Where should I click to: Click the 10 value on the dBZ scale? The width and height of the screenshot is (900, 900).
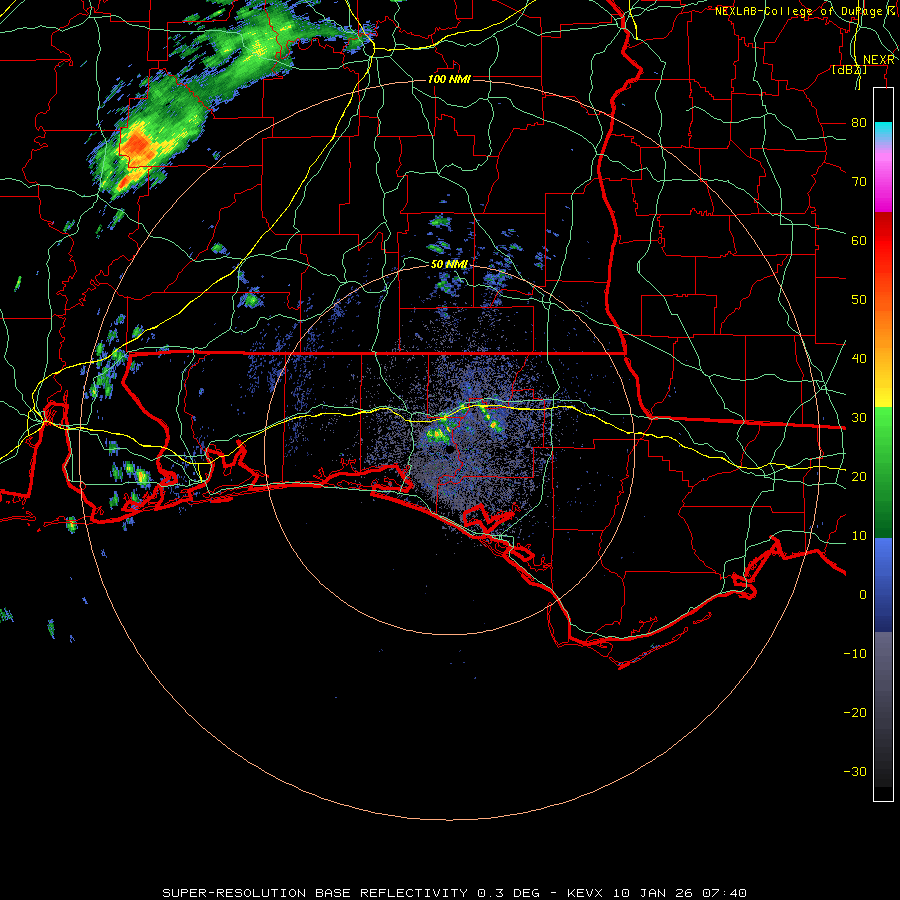tap(859, 536)
